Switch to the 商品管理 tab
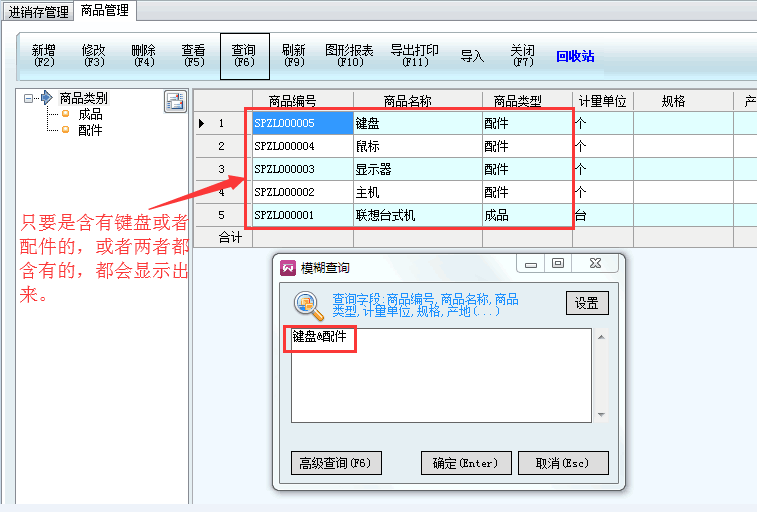The height and width of the screenshot is (512, 757). pyautogui.click(x=106, y=11)
